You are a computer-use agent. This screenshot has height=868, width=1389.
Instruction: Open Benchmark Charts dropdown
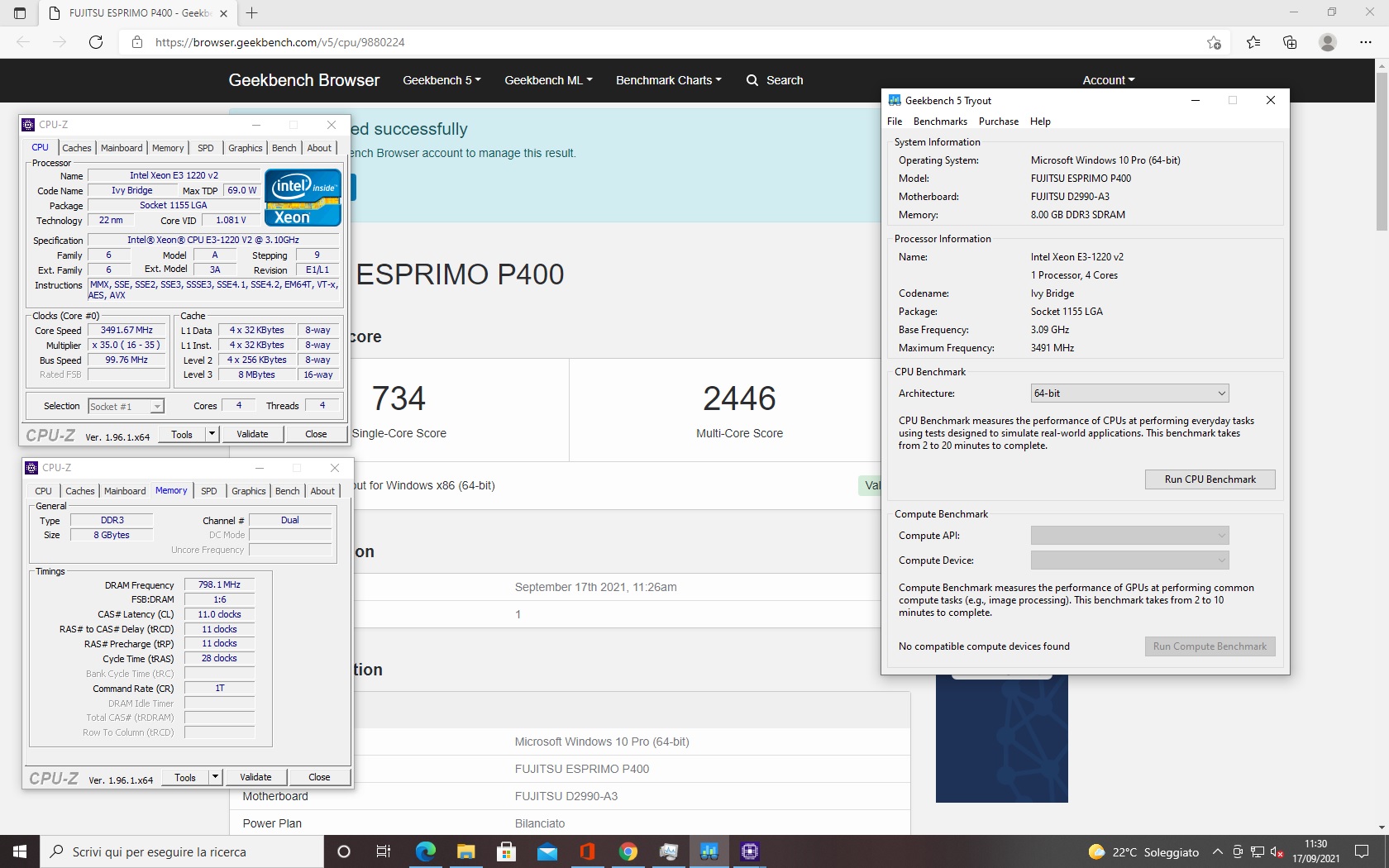(x=668, y=80)
